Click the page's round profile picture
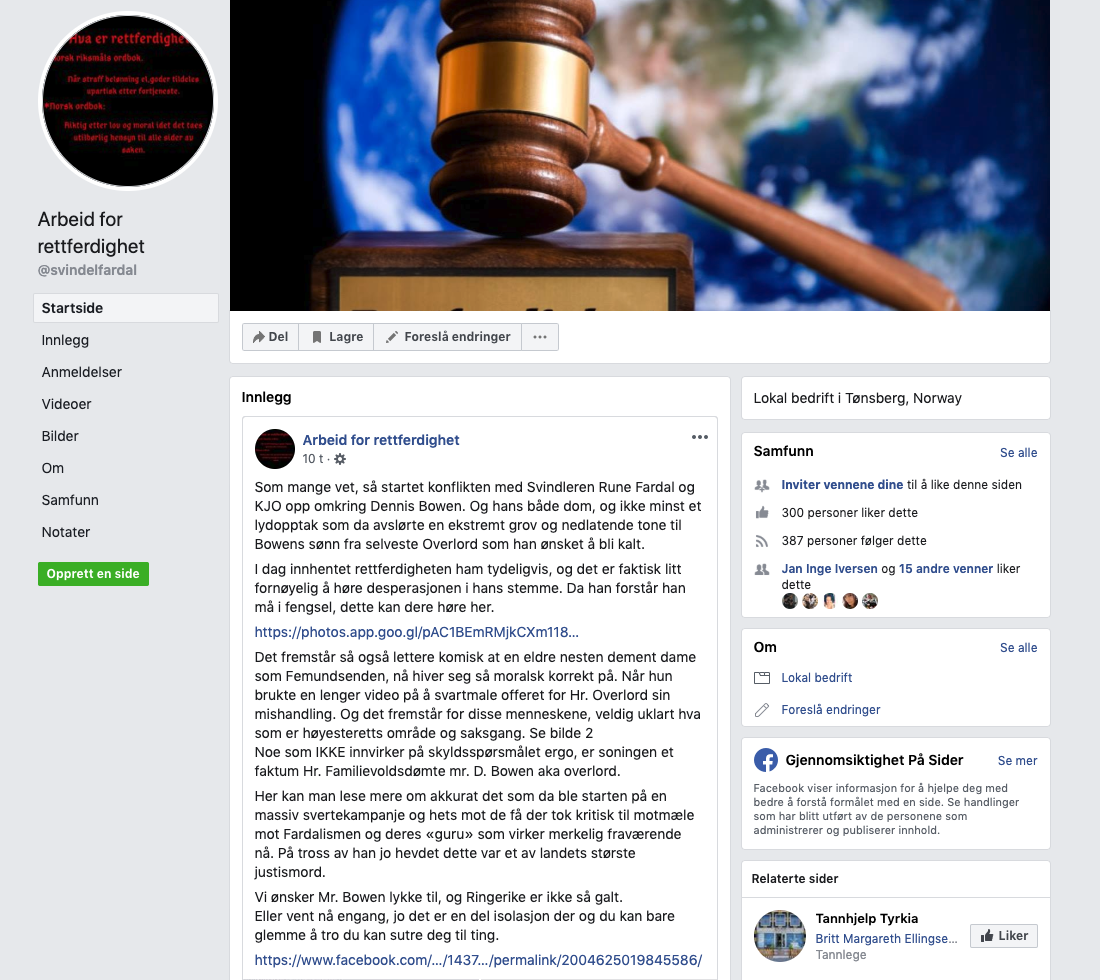This screenshot has height=980, width=1100. 128,101
